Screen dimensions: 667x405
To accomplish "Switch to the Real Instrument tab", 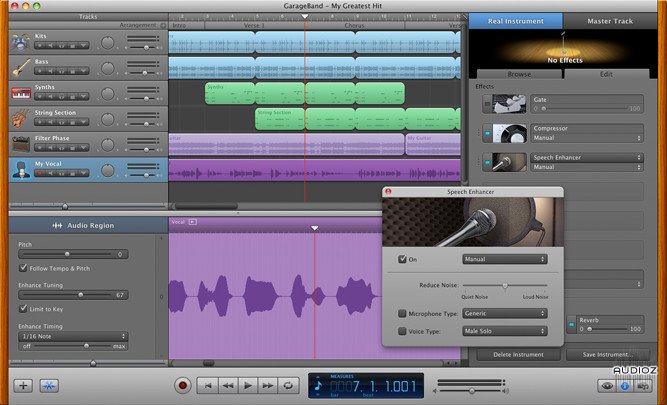I will pos(516,21).
